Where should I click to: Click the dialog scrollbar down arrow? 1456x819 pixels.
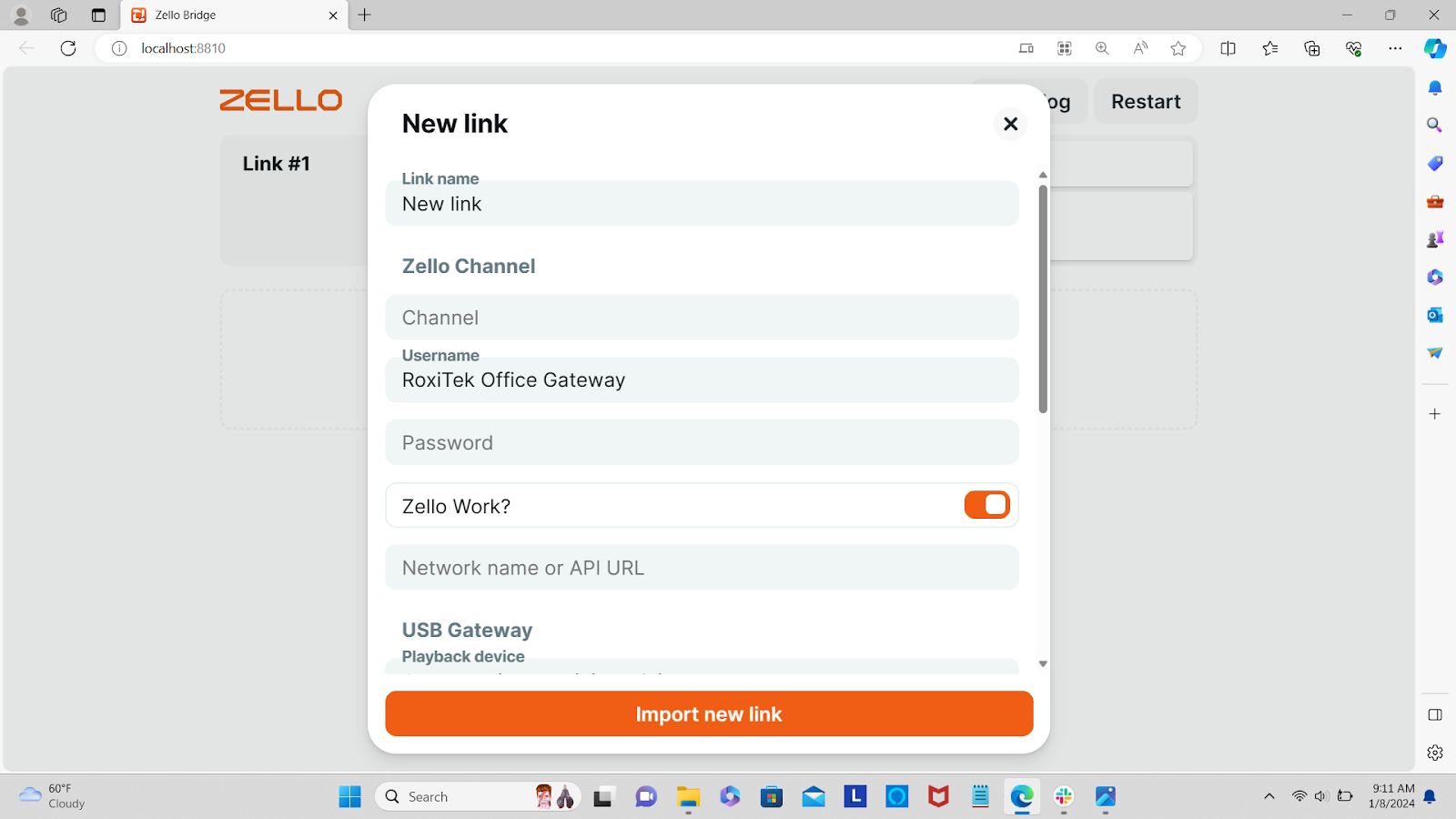point(1043,664)
